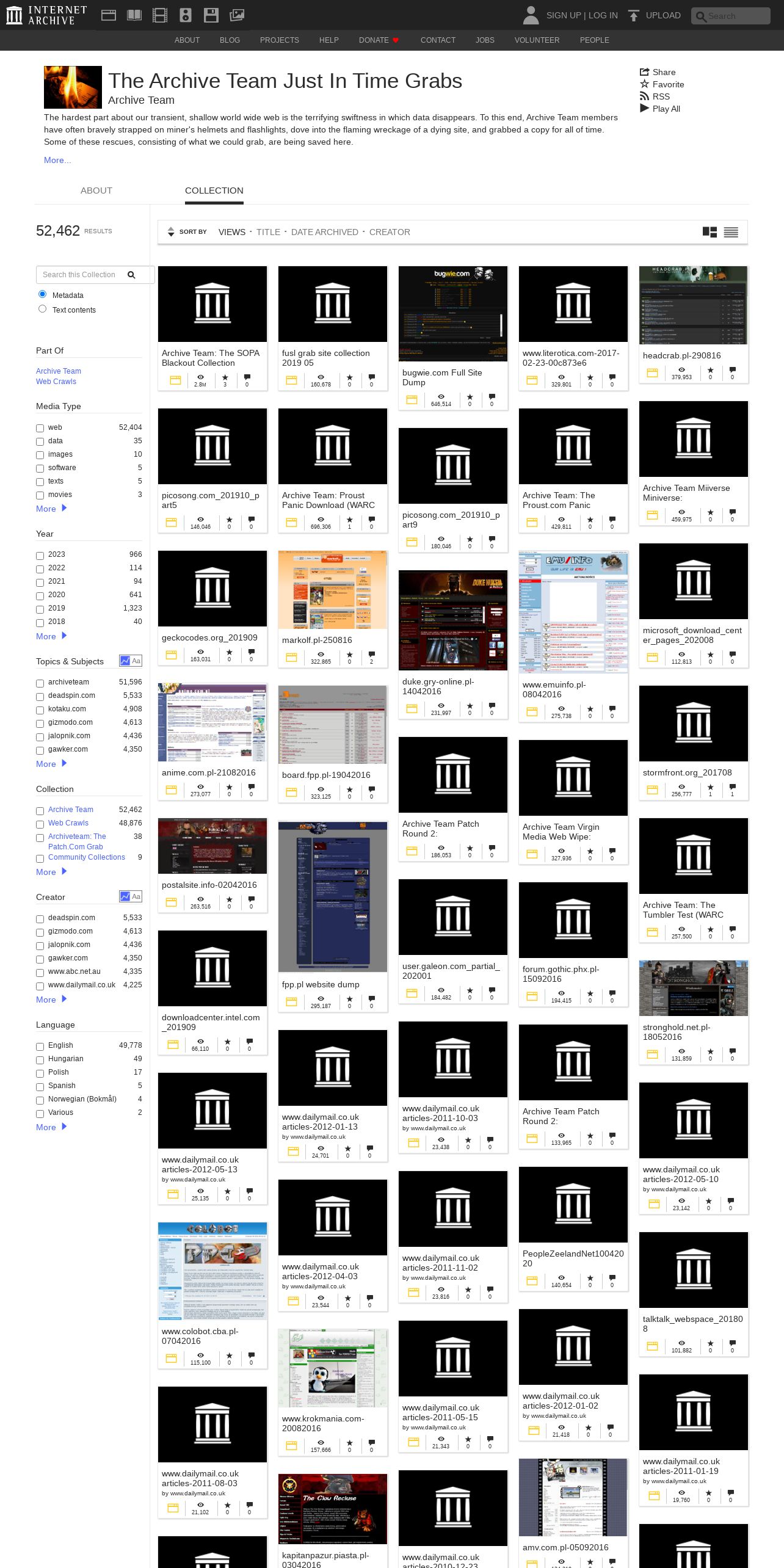
Task: Expand More under Year
Action: tap(51, 636)
